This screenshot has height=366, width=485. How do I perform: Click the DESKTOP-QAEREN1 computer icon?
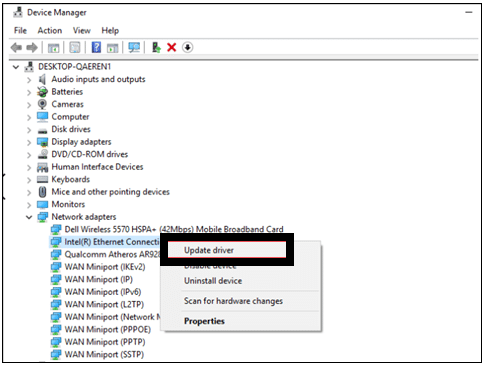click(29, 67)
